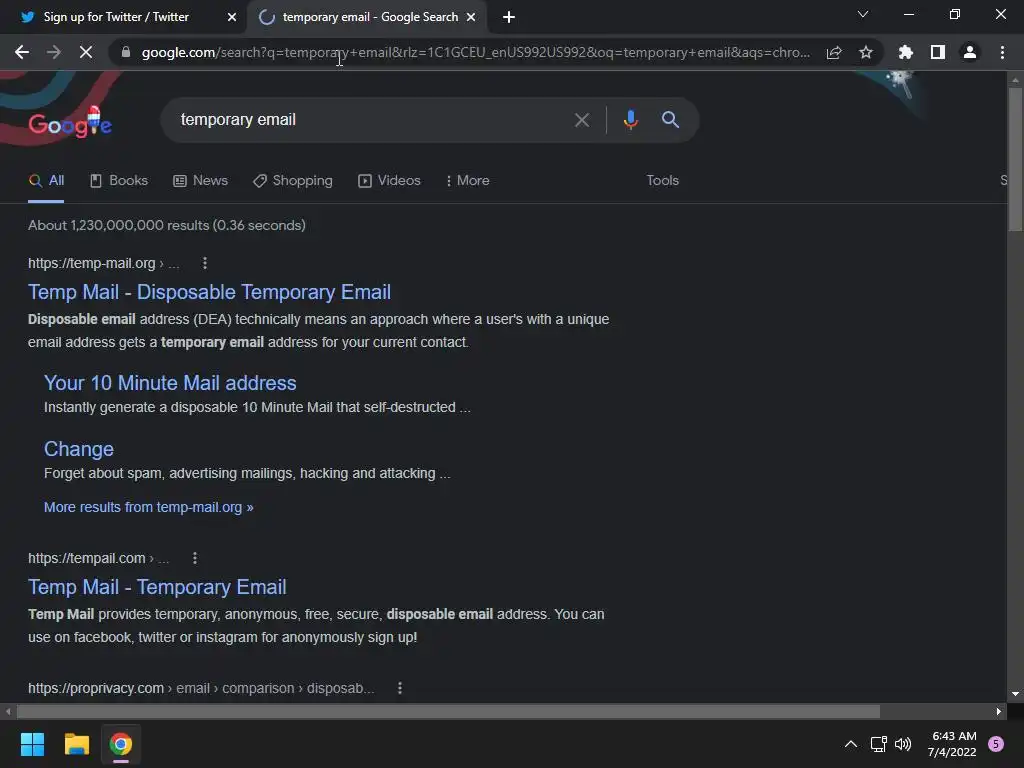Image resolution: width=1024 pixels, height=768 pixels.
Task: Click the vertical scrollbar thumb
Action: click(1015, 159)
